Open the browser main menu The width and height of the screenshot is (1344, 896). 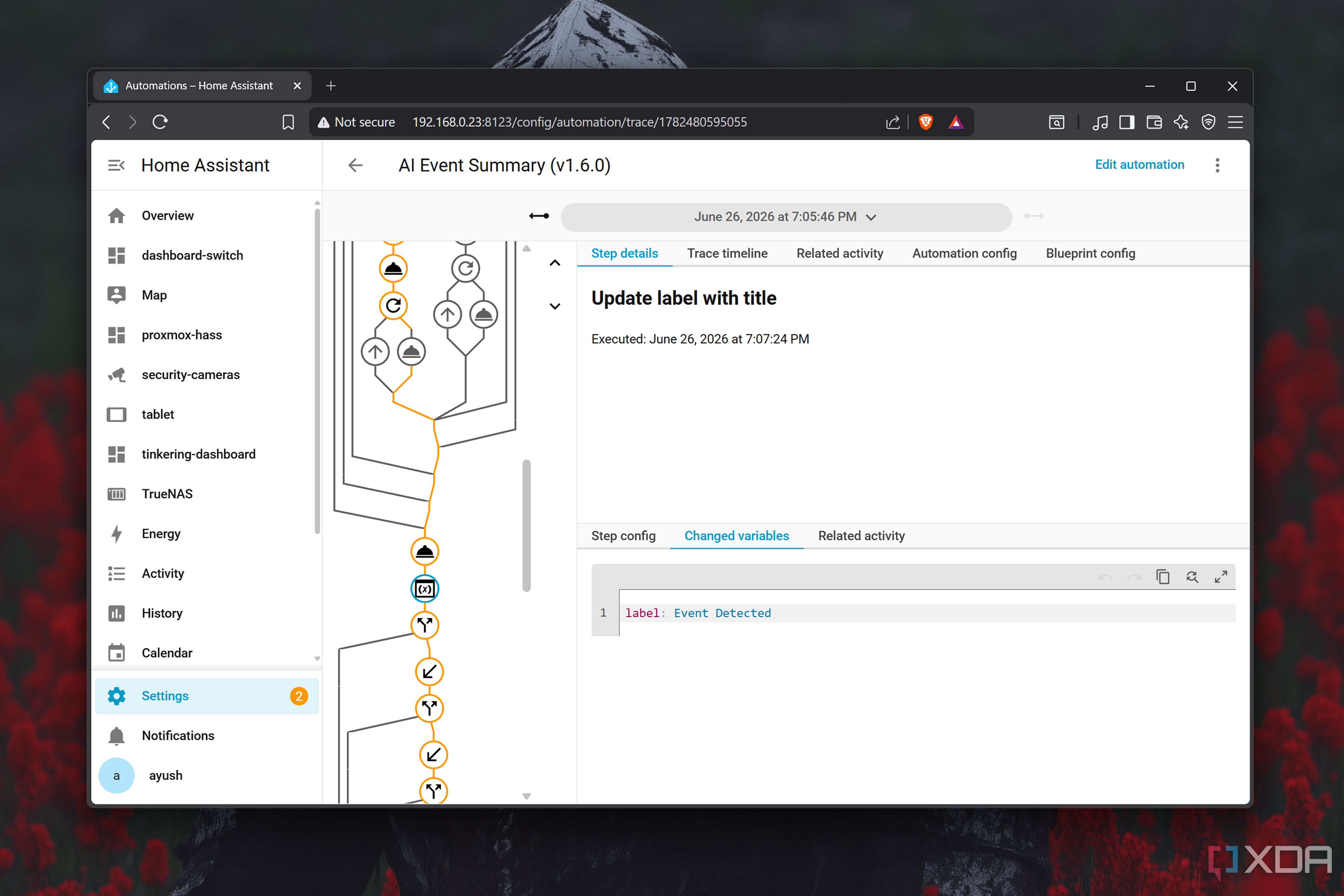(x=1235, y=122)
